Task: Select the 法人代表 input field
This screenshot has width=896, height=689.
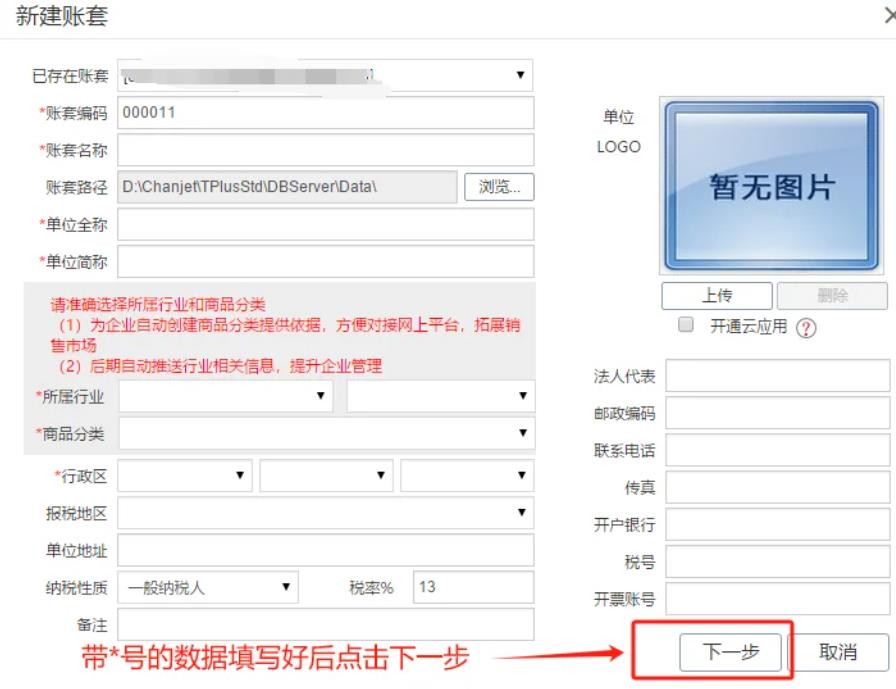Action: (x=777, y=376)
